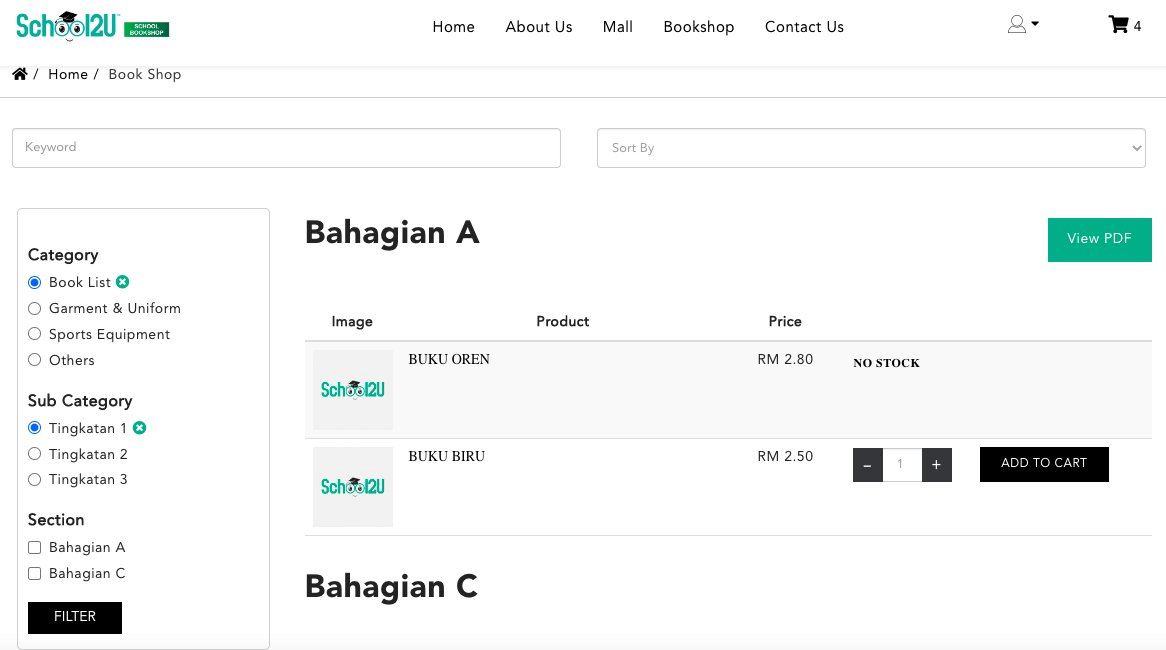Image resolution: width=1166 pixels, height=650 pixels.
Task: Open the user account menu icon
Action: tap(1022, 25)
